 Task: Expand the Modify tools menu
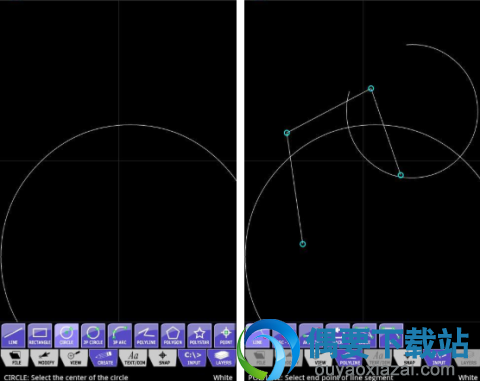(x=45, y=358)
